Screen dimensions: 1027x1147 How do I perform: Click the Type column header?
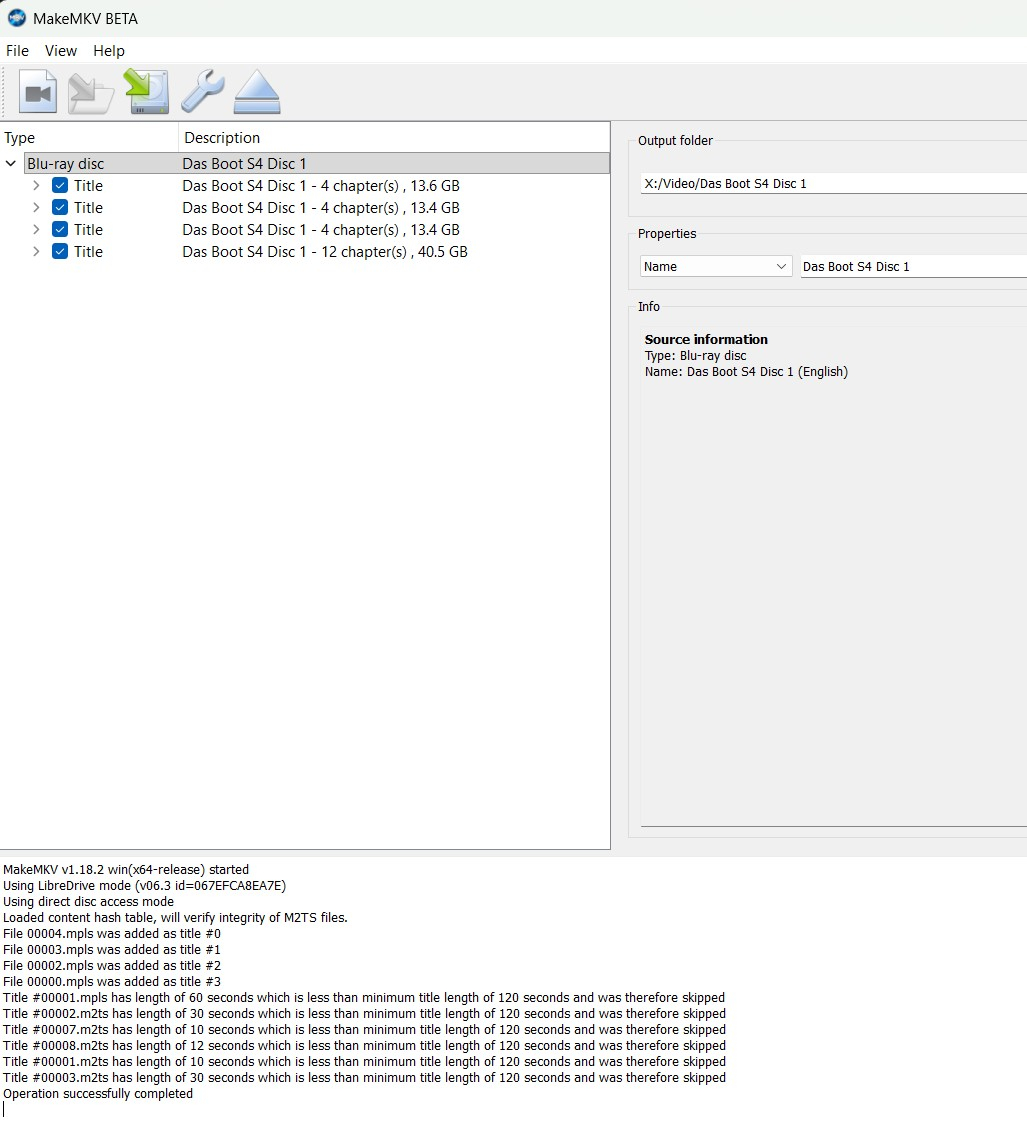click(x=89, y=138)
